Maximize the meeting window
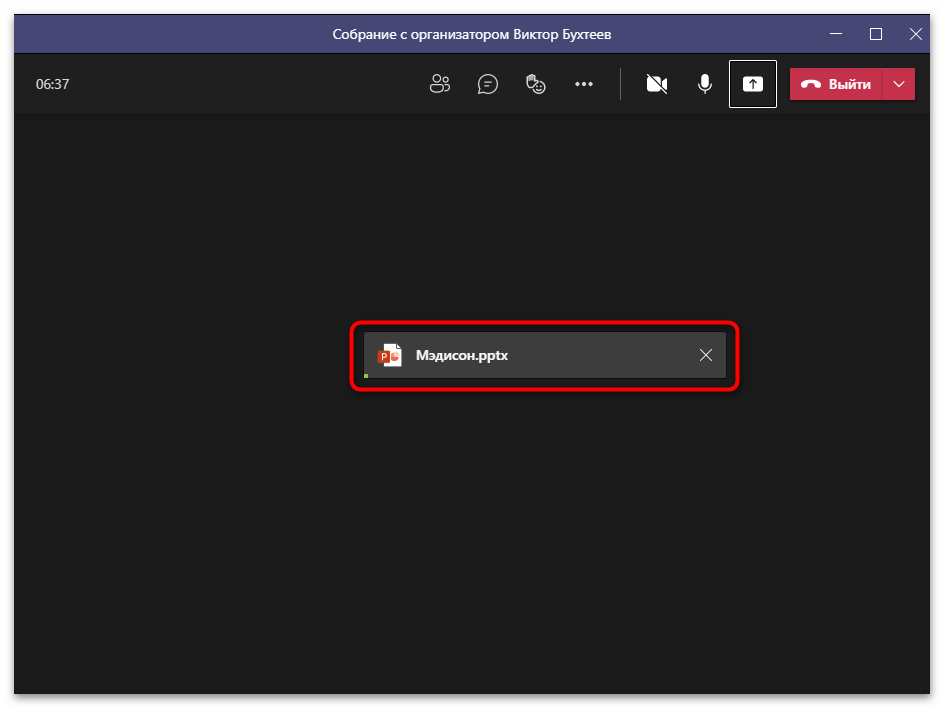The height and width of the screenshot is (708, 944). [876, 34]
